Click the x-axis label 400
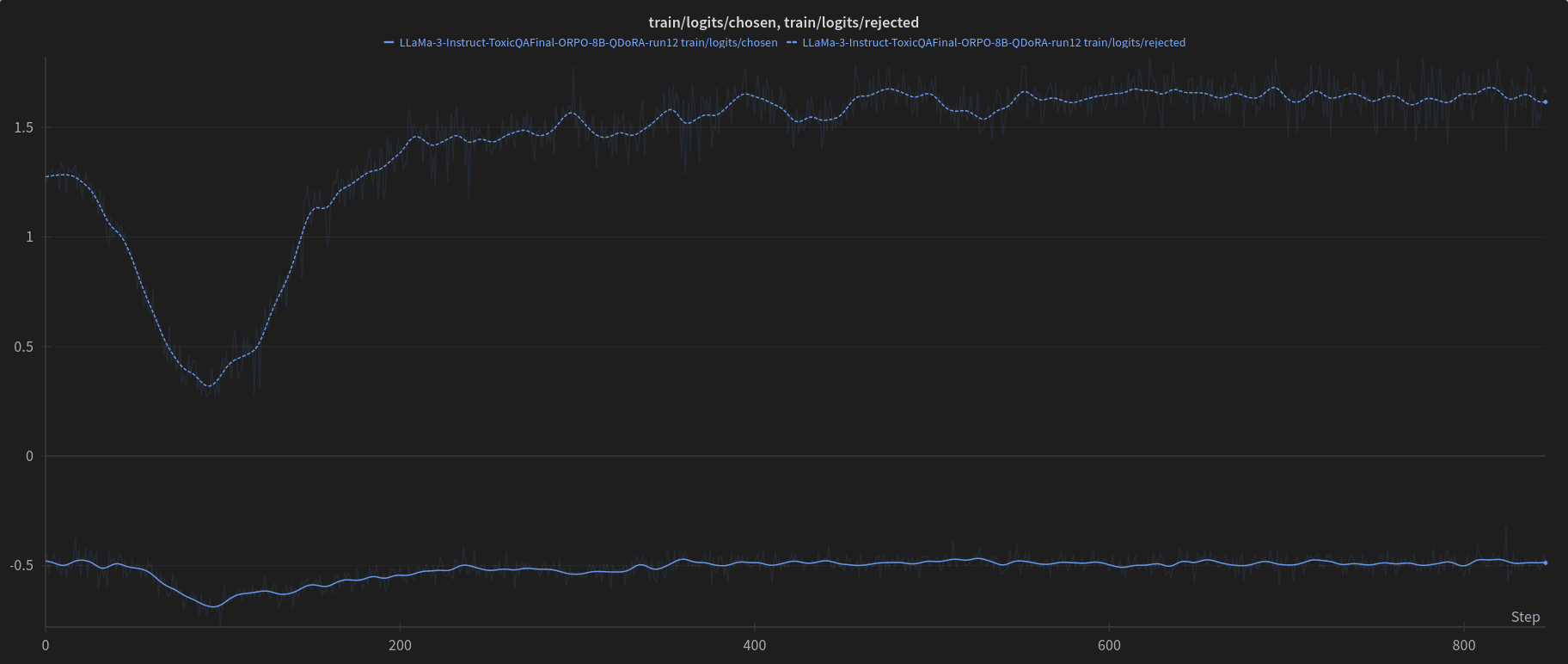Screen dimensions: 1568x664 point(754,645)
